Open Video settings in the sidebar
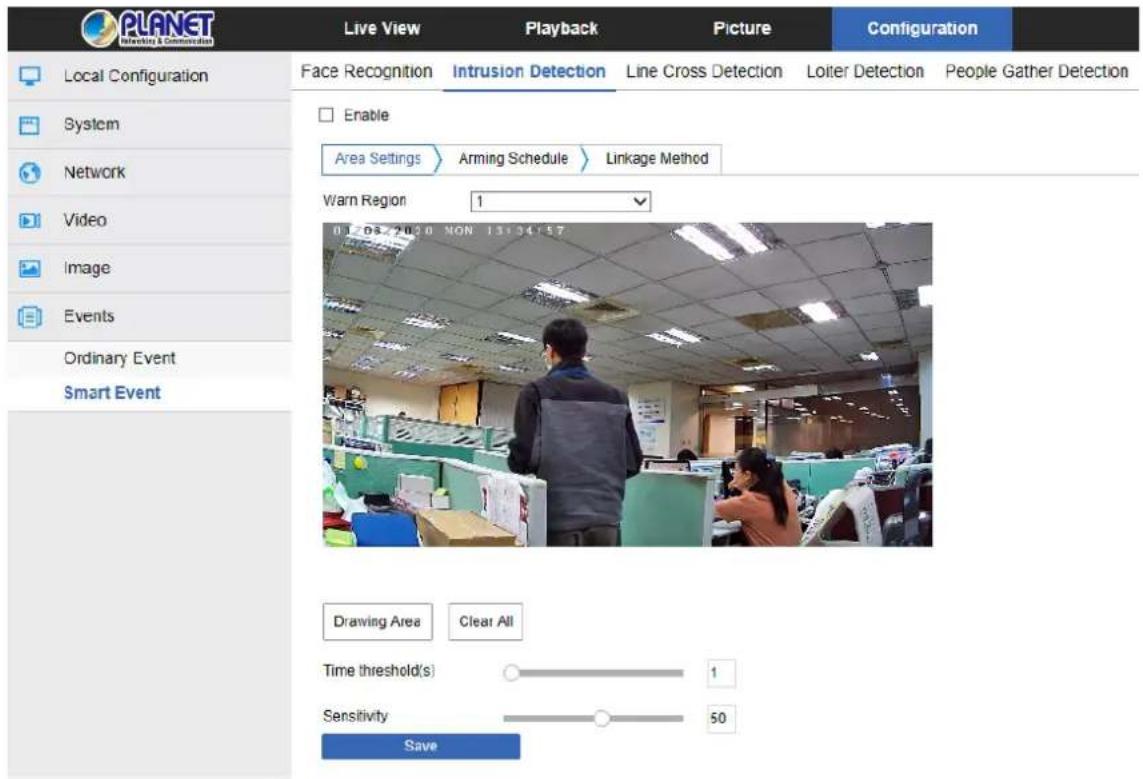The height and width of the screenshot is (779, 1143). pos(149,220)
